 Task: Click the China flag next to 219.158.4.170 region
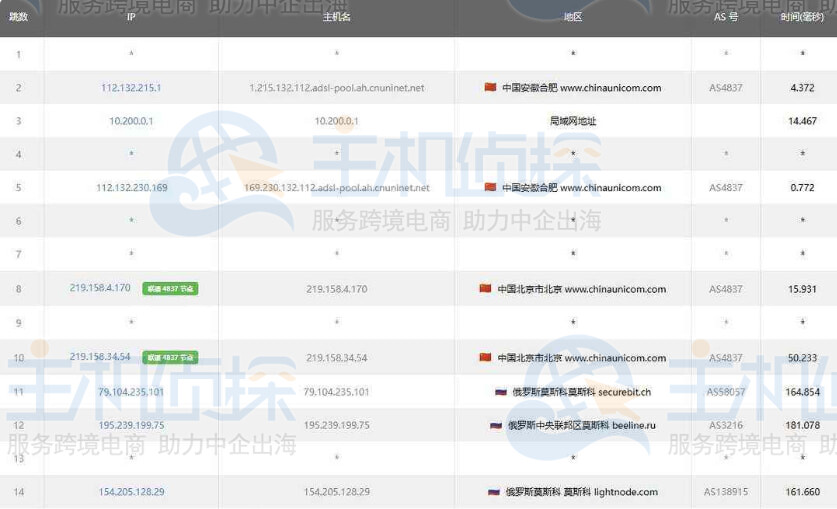[x=485, y=288]
